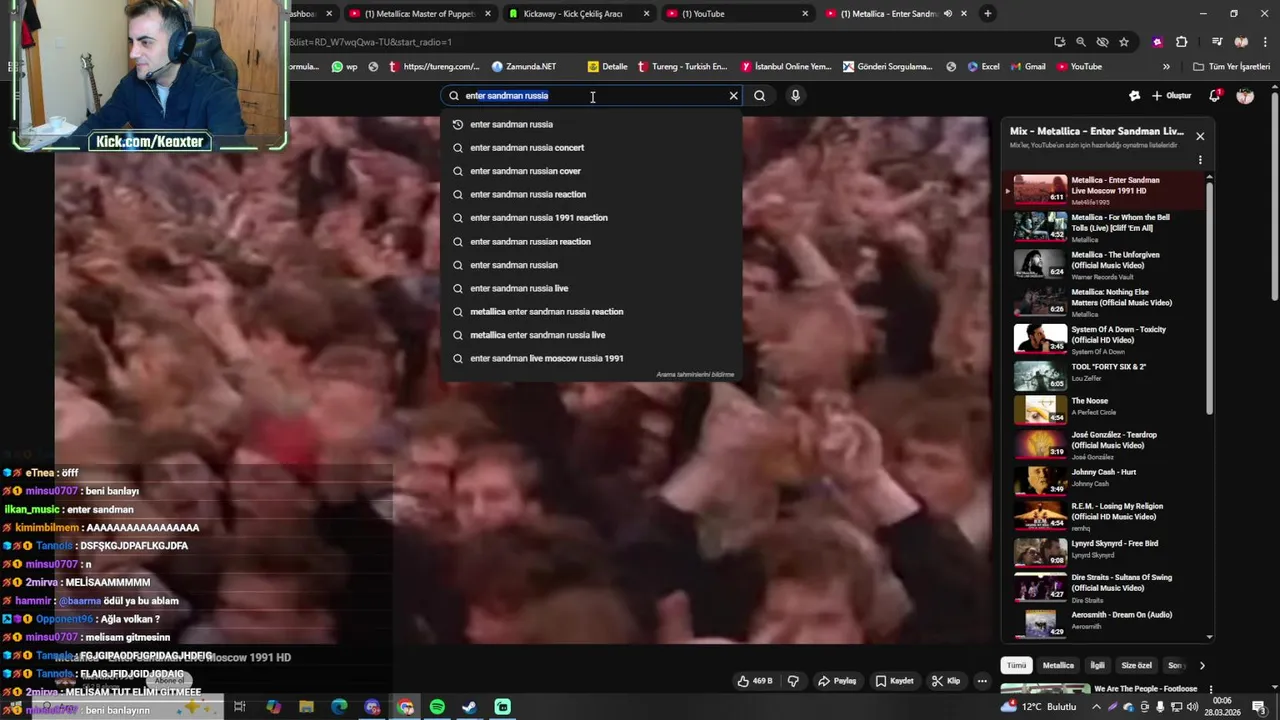Open more video actions ellipsis

coord(982,681)
